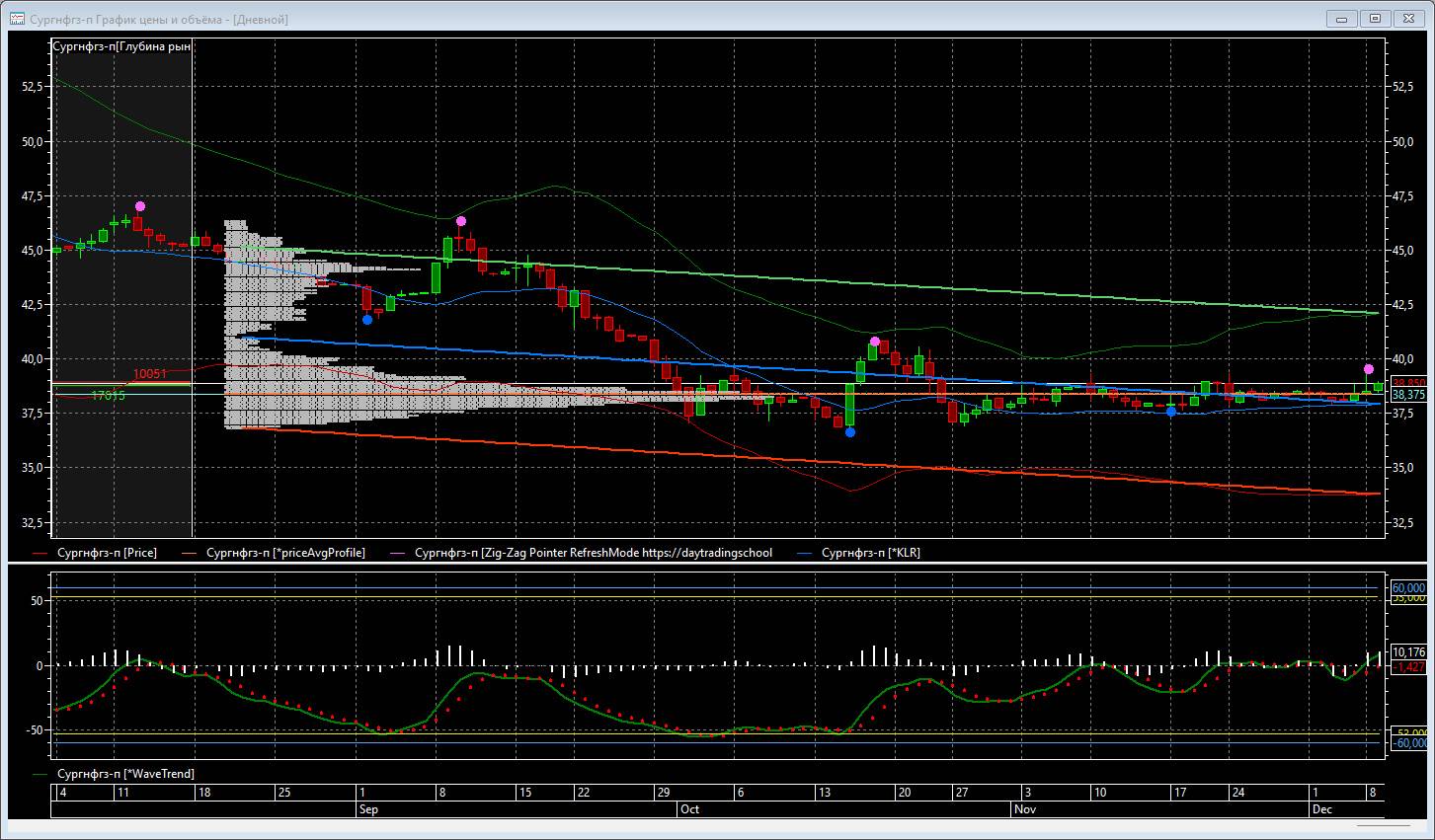Maximize the chart window

click(x=1375, y=19)
